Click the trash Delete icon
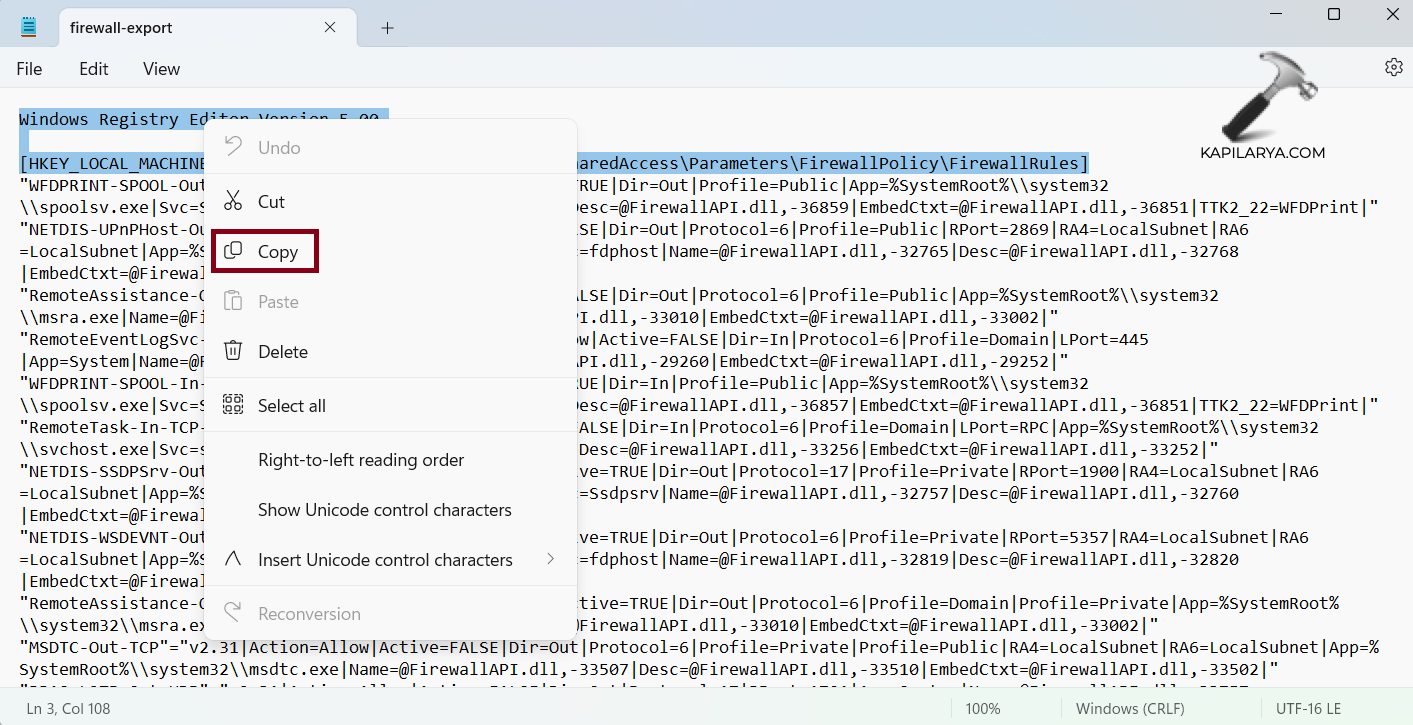This screenshot has height=725, width=1413. (233, 351)
